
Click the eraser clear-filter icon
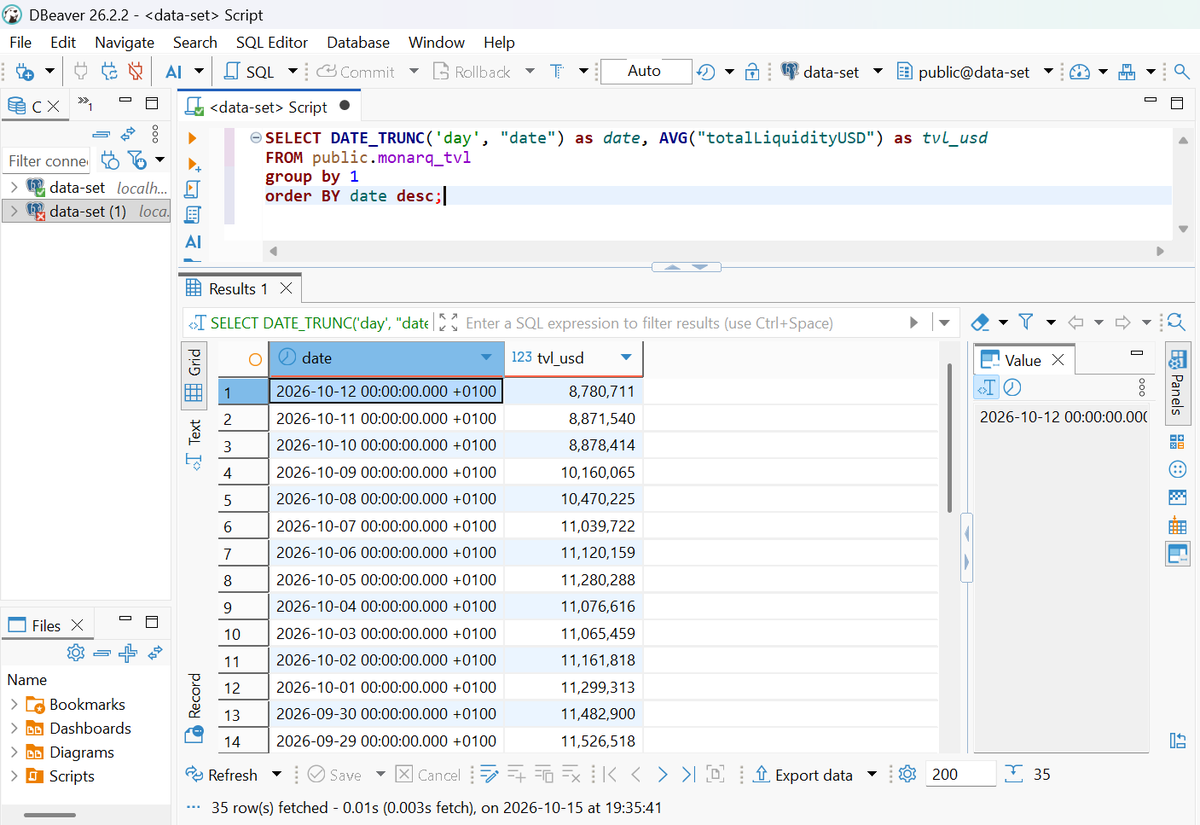point(980,322)
